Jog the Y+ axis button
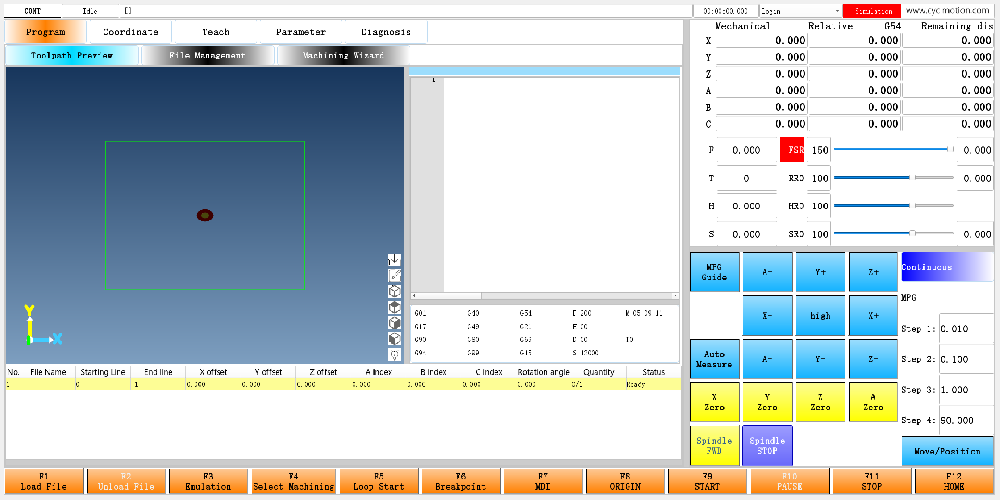The width and height of the screenshot is (1000, 500). tap(820, 272)
